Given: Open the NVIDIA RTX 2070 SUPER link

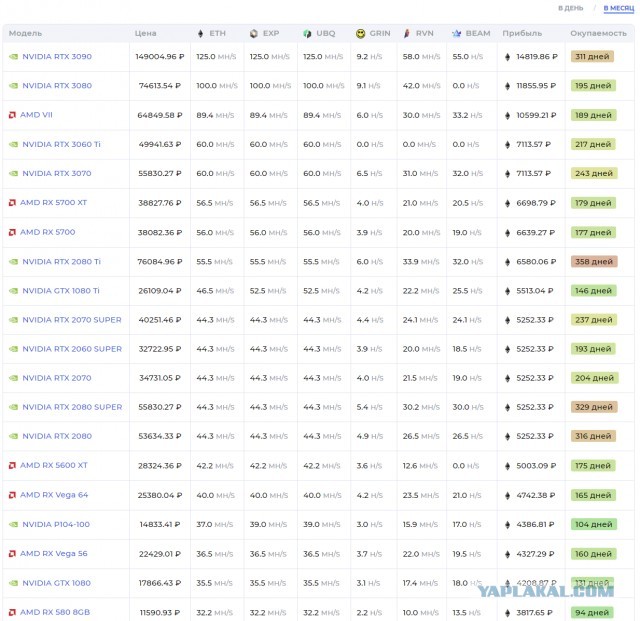Looking at the screenshot, I should coord(72,320).
